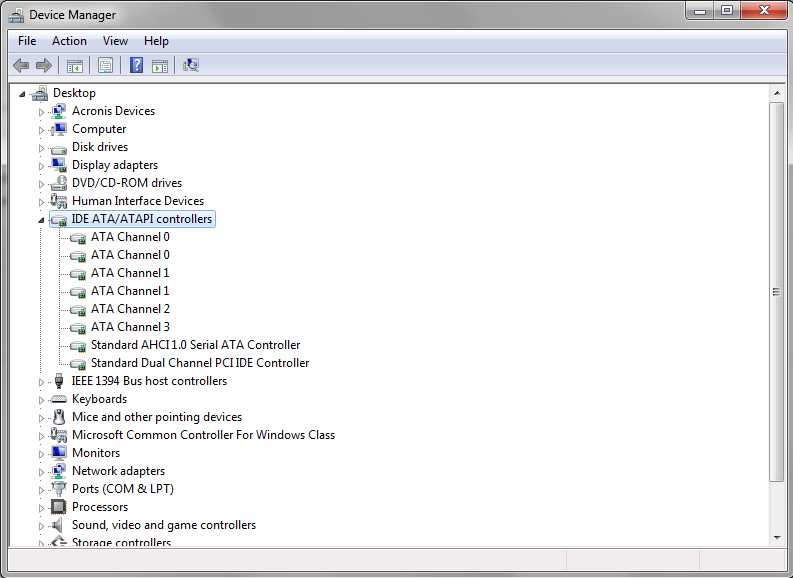Maximize the Device Manager window
Image resolution: width=793 pixels, height=578 pixels.
pyautogui.click(x=727, y=11)
